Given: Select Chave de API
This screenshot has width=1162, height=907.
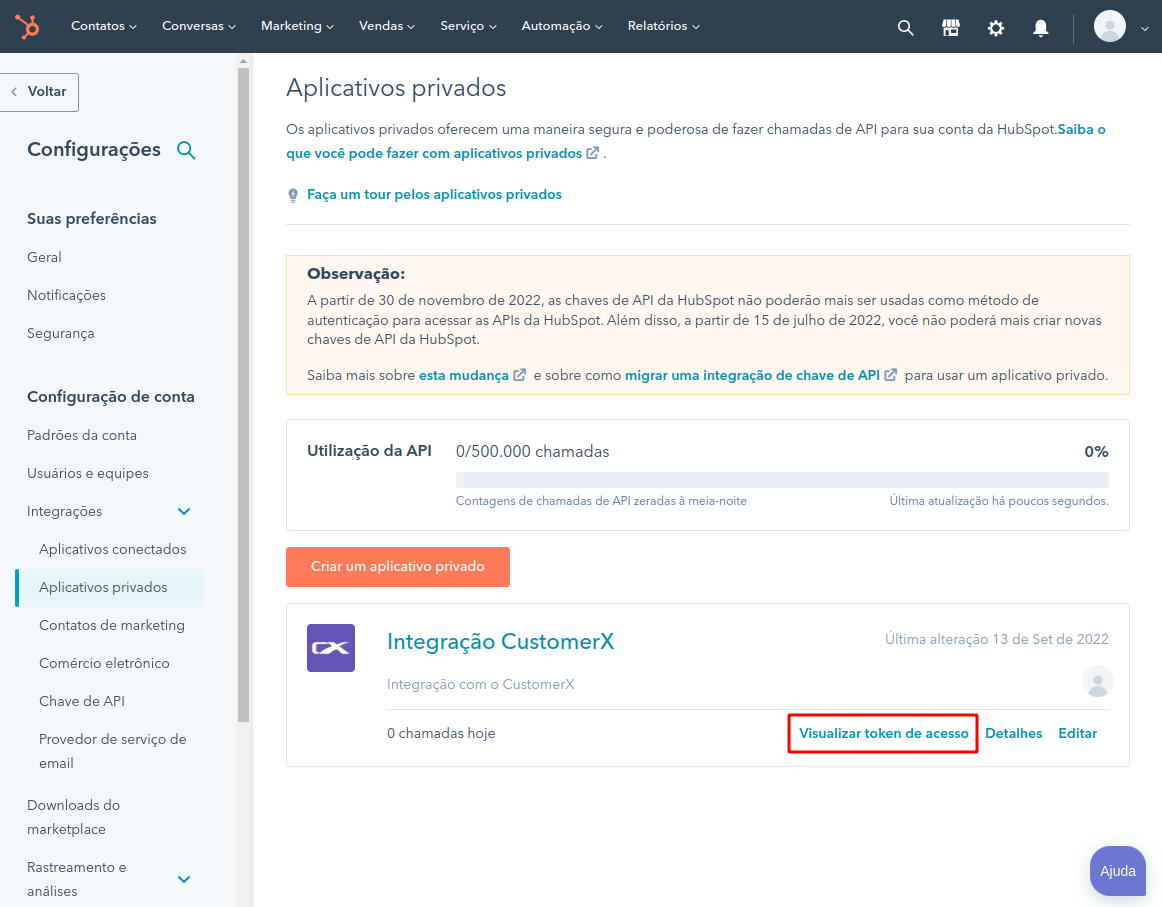Looking at the screenshot, I should (82, 701).
